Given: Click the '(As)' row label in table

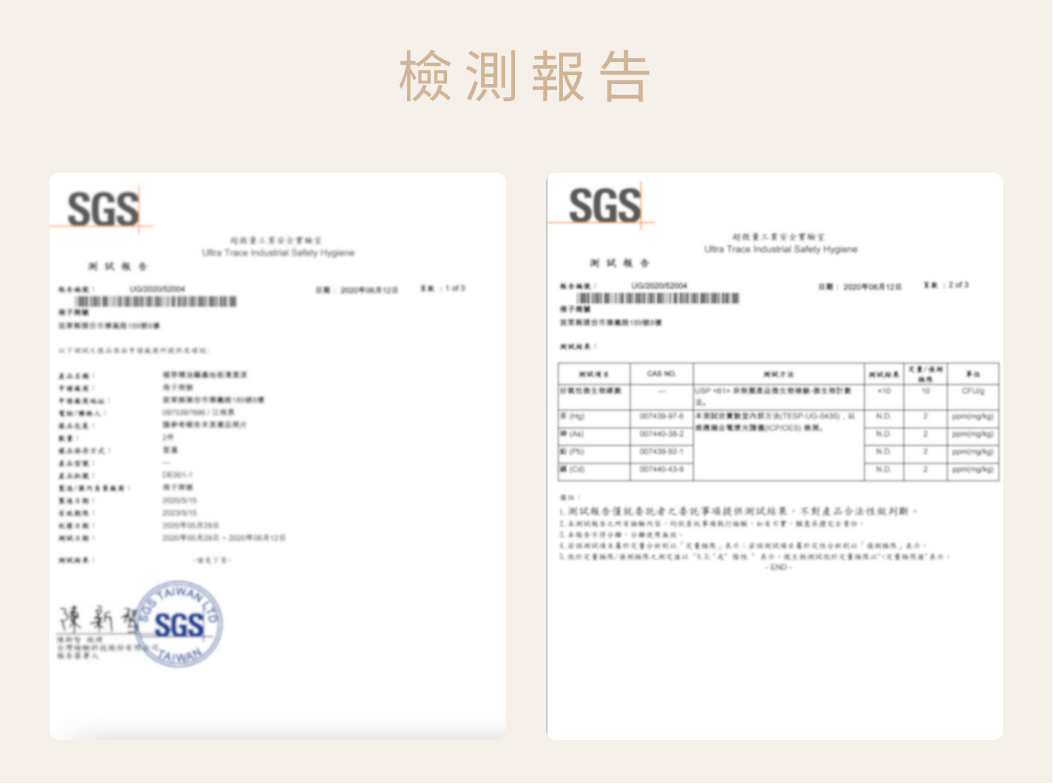Looking at the screenshot, I should pyautogui.click(x=573, y=434).
